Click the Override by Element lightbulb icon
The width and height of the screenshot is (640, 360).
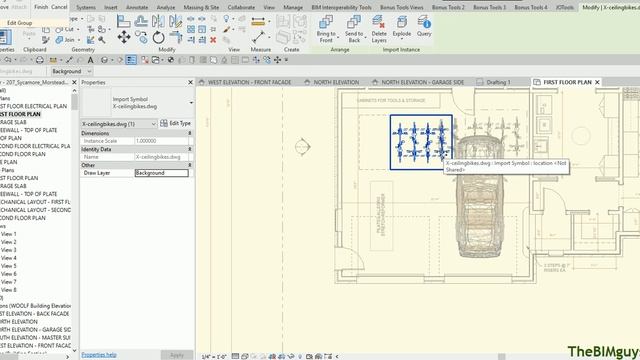(226, 19)
